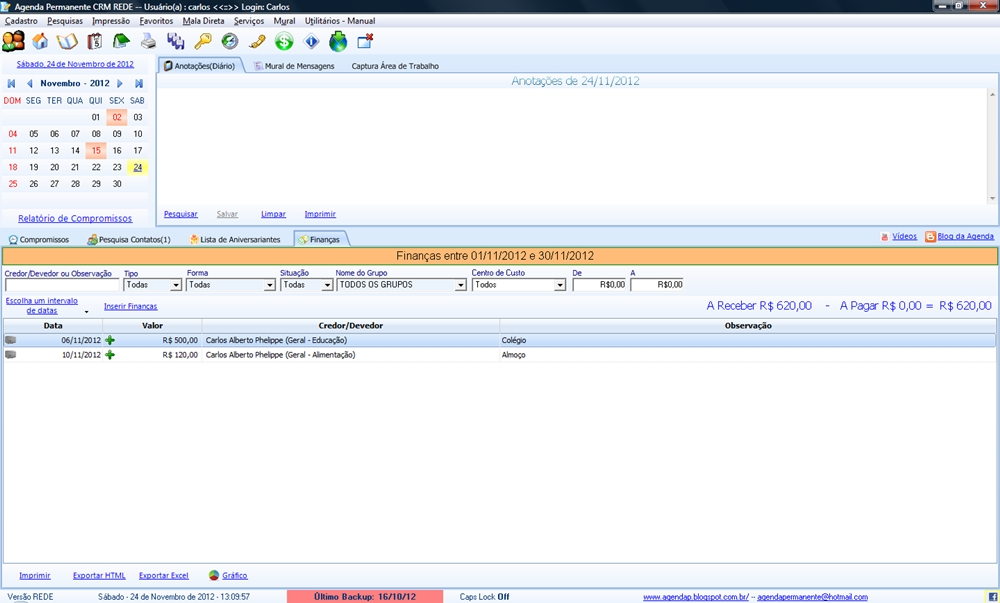
Task: Click the De value field
Action: [599, 285]
